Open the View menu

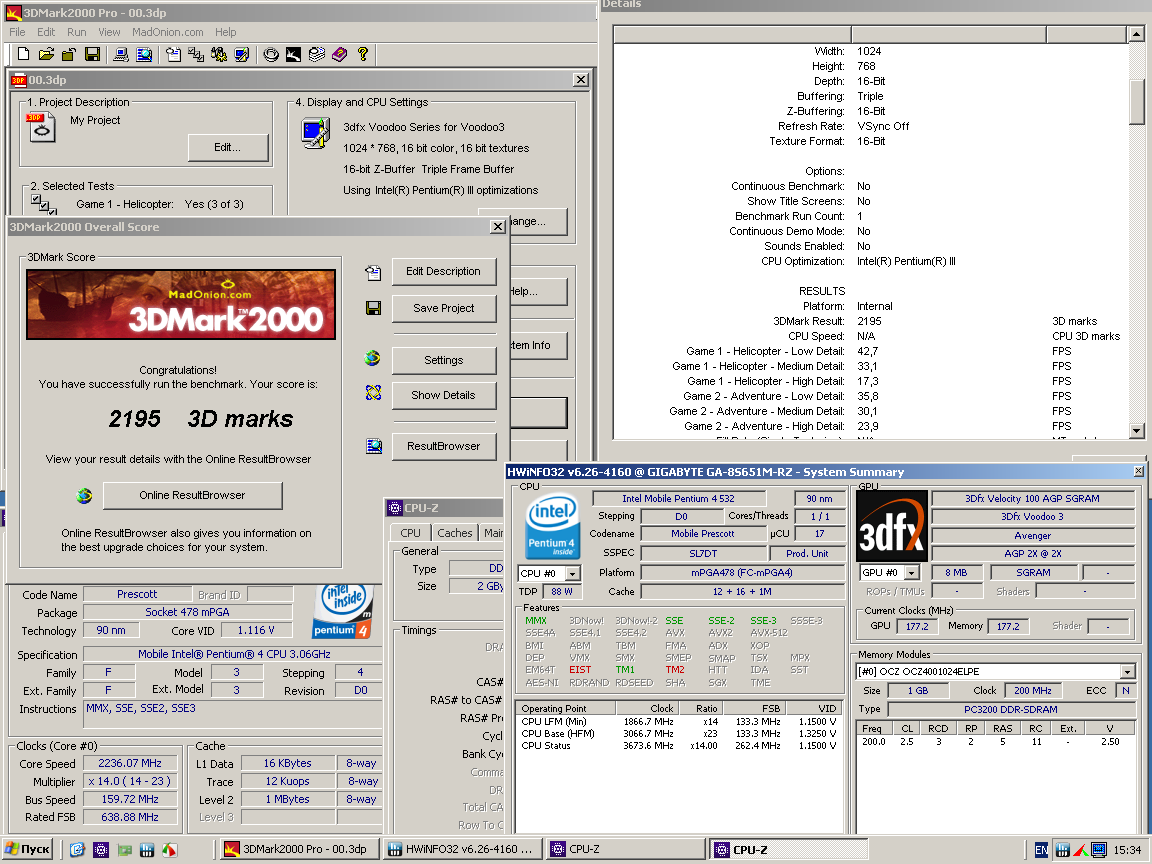coord(109,32)
